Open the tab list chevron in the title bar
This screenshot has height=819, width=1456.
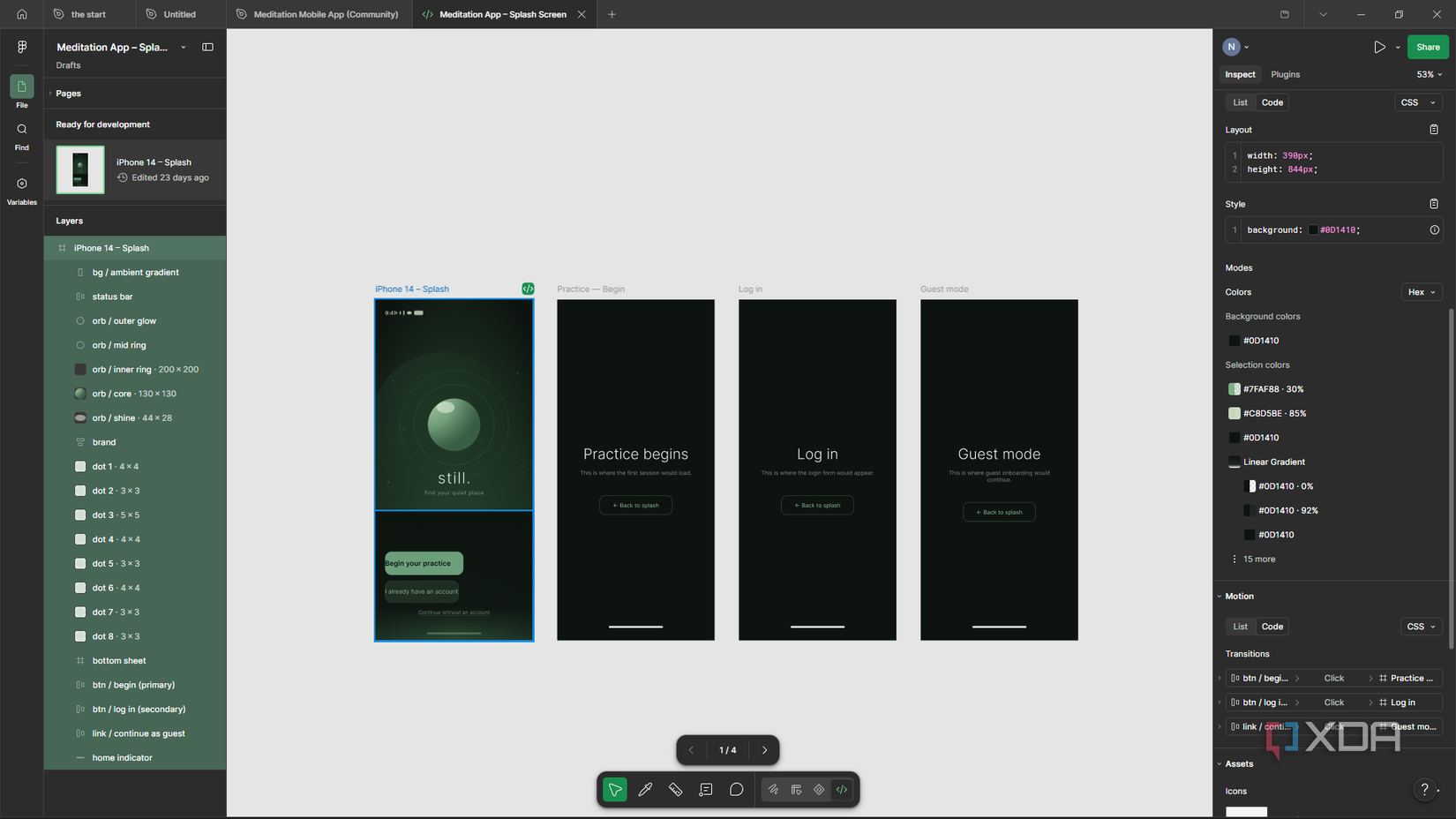(1323, 14)
